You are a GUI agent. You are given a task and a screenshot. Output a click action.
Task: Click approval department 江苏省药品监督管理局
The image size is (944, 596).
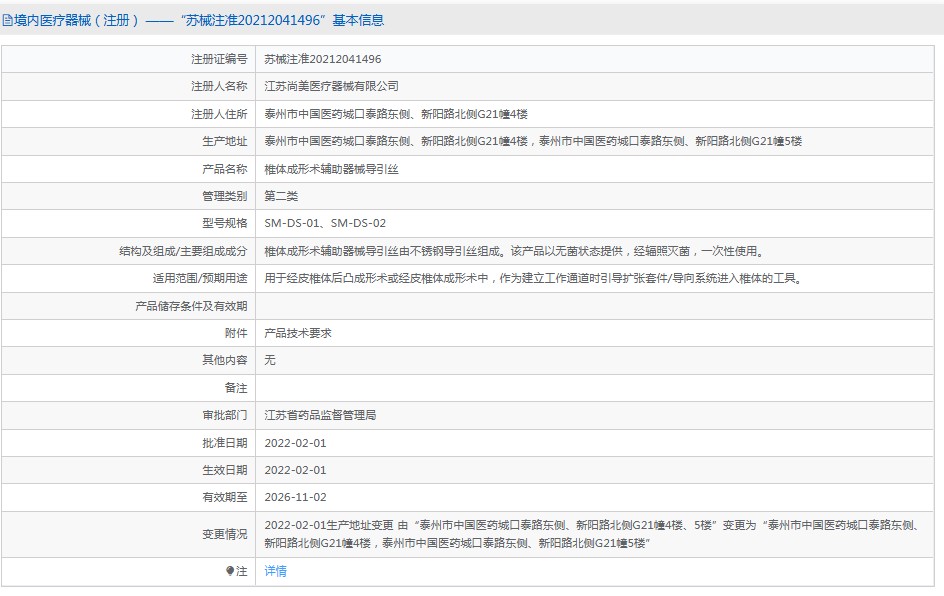coord(320,414)
